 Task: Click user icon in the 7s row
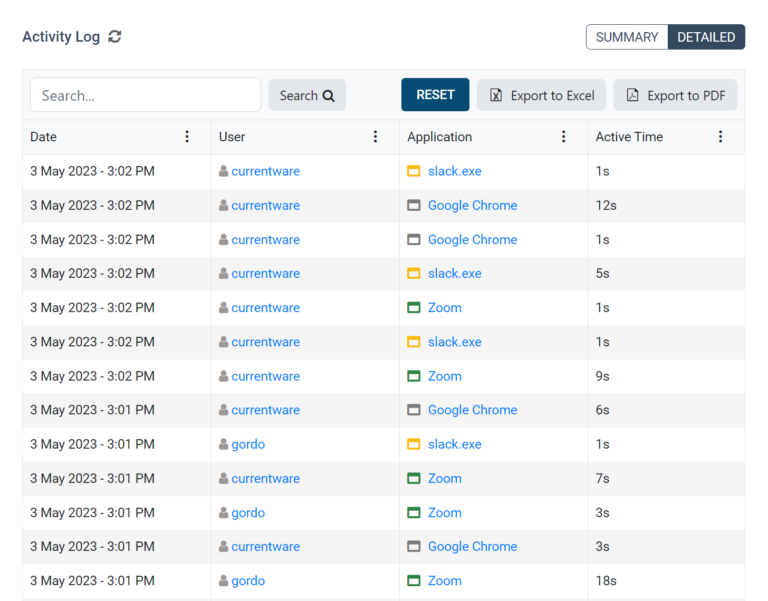[223, 479]
